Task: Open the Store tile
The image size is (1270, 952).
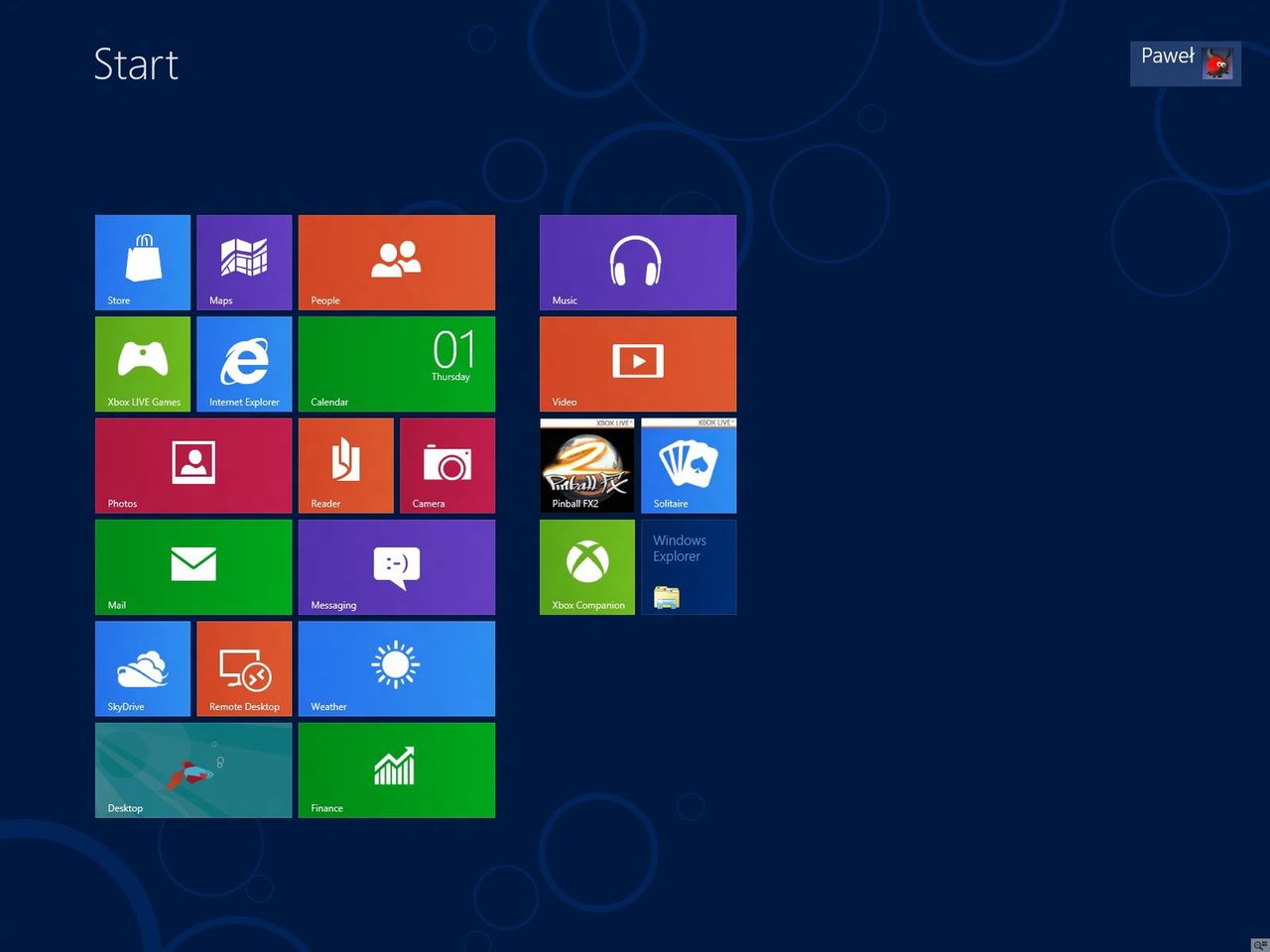Action: click(x=143, y=263)
